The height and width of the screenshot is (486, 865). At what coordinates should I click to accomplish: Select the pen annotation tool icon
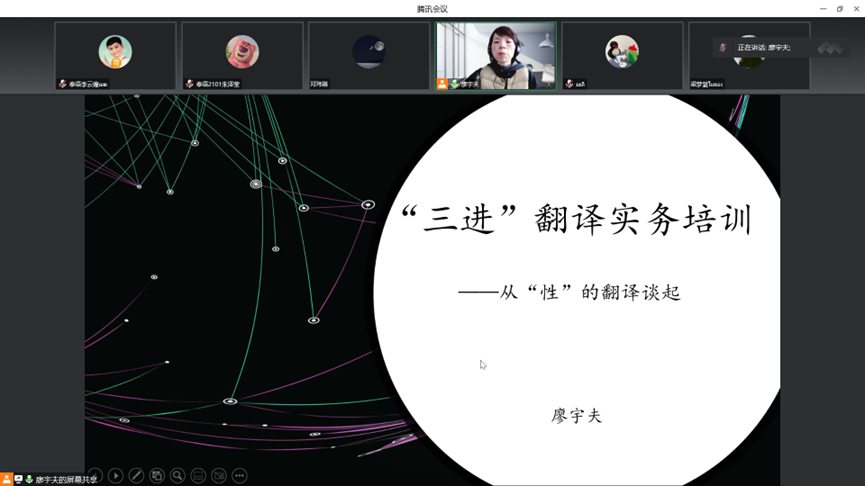pyautogui.click(x=136, y=476)
